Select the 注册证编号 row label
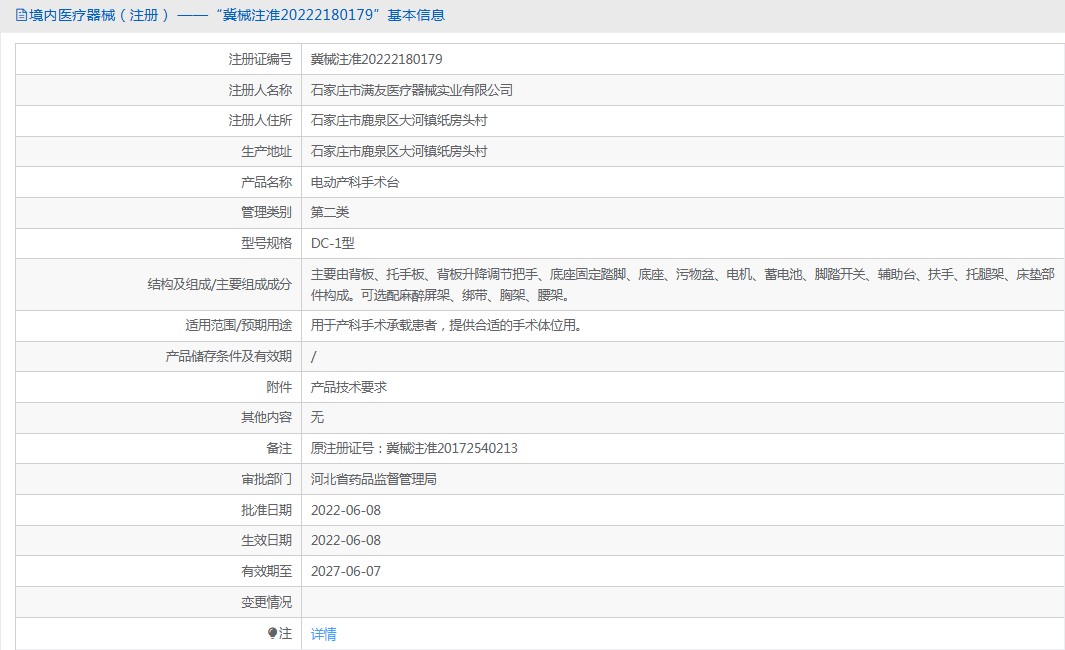Image resolution: width=1065 pixels, height=650 pixels. point(258,58)
